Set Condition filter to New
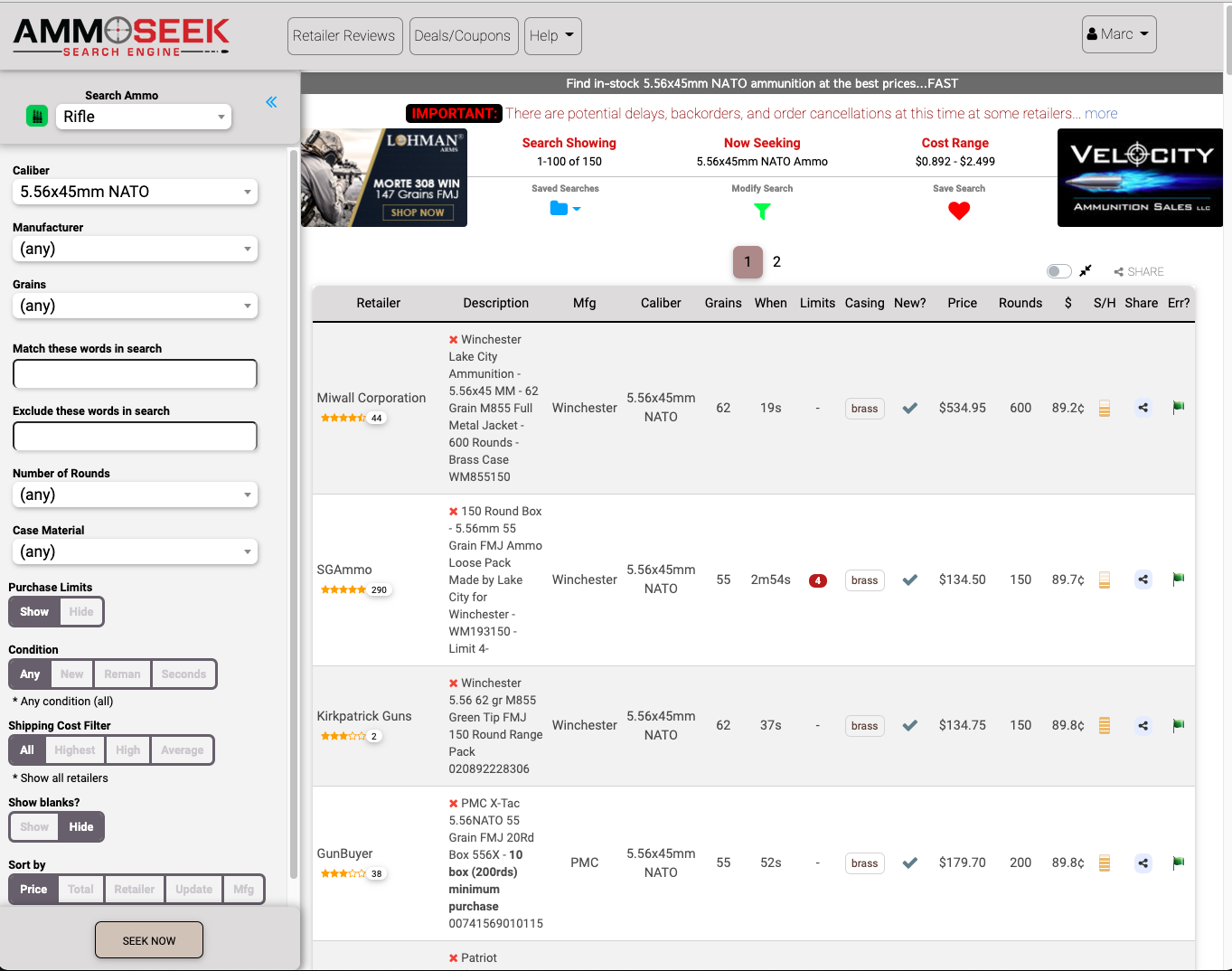This screenshot has width=1232, height=971. [x=71, y=674]
